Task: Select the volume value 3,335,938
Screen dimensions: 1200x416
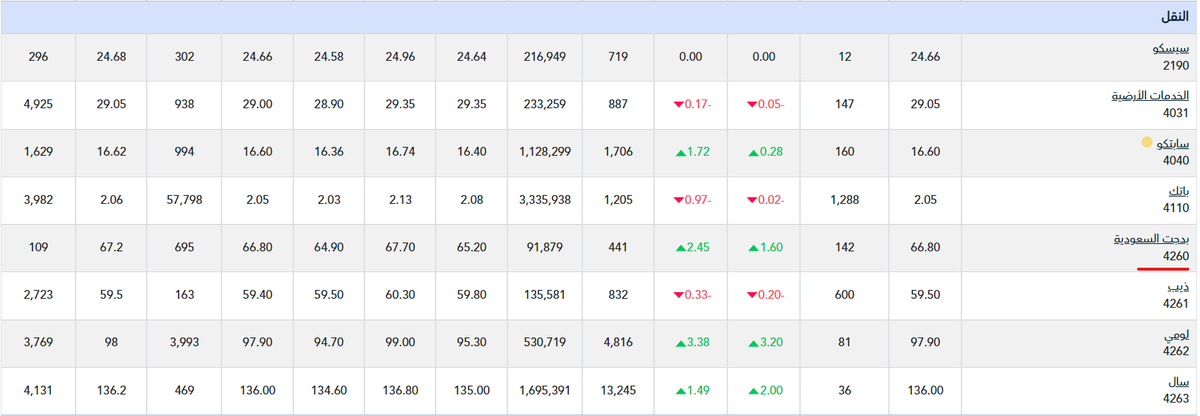Action: coord(544,200)
